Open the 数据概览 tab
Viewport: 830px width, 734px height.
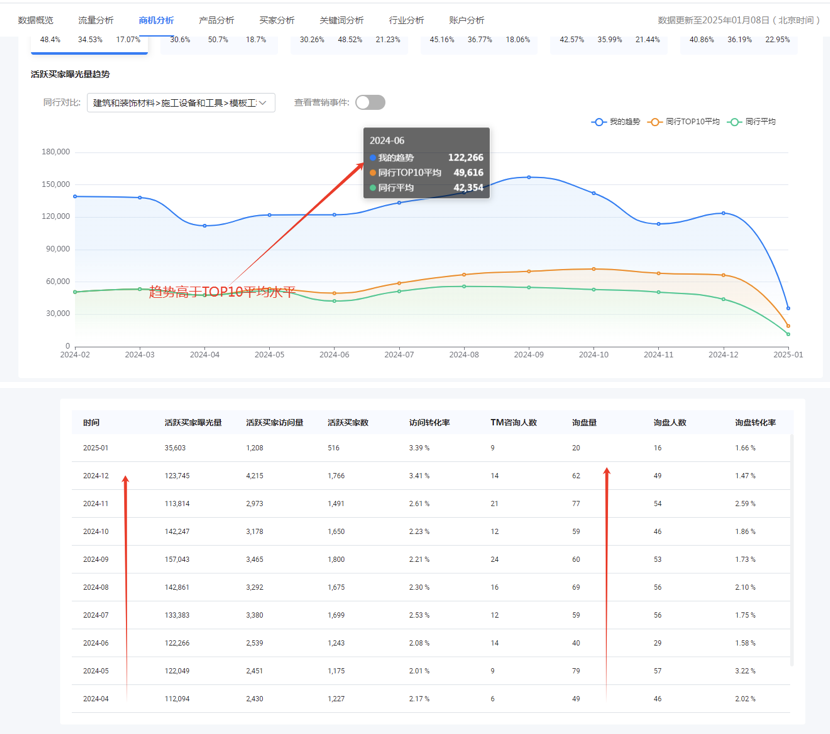[x=35, y=20]
